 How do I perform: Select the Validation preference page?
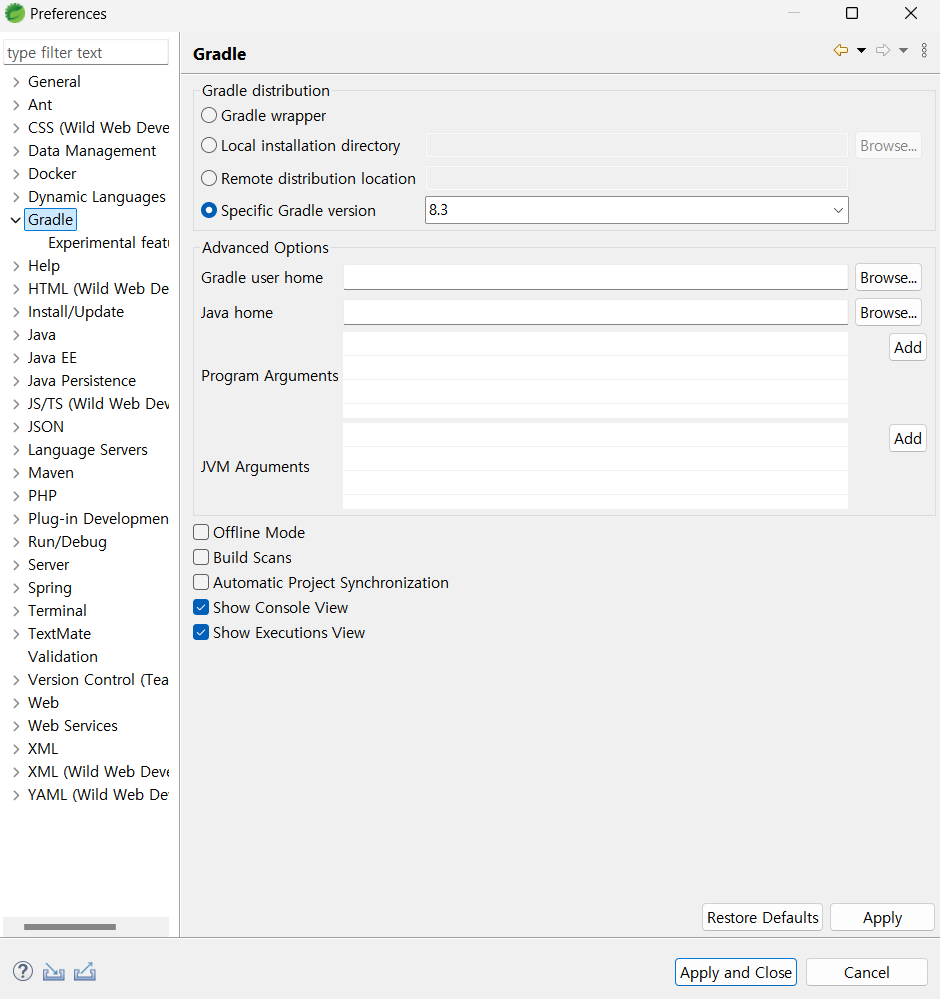(x=62, y=656)
